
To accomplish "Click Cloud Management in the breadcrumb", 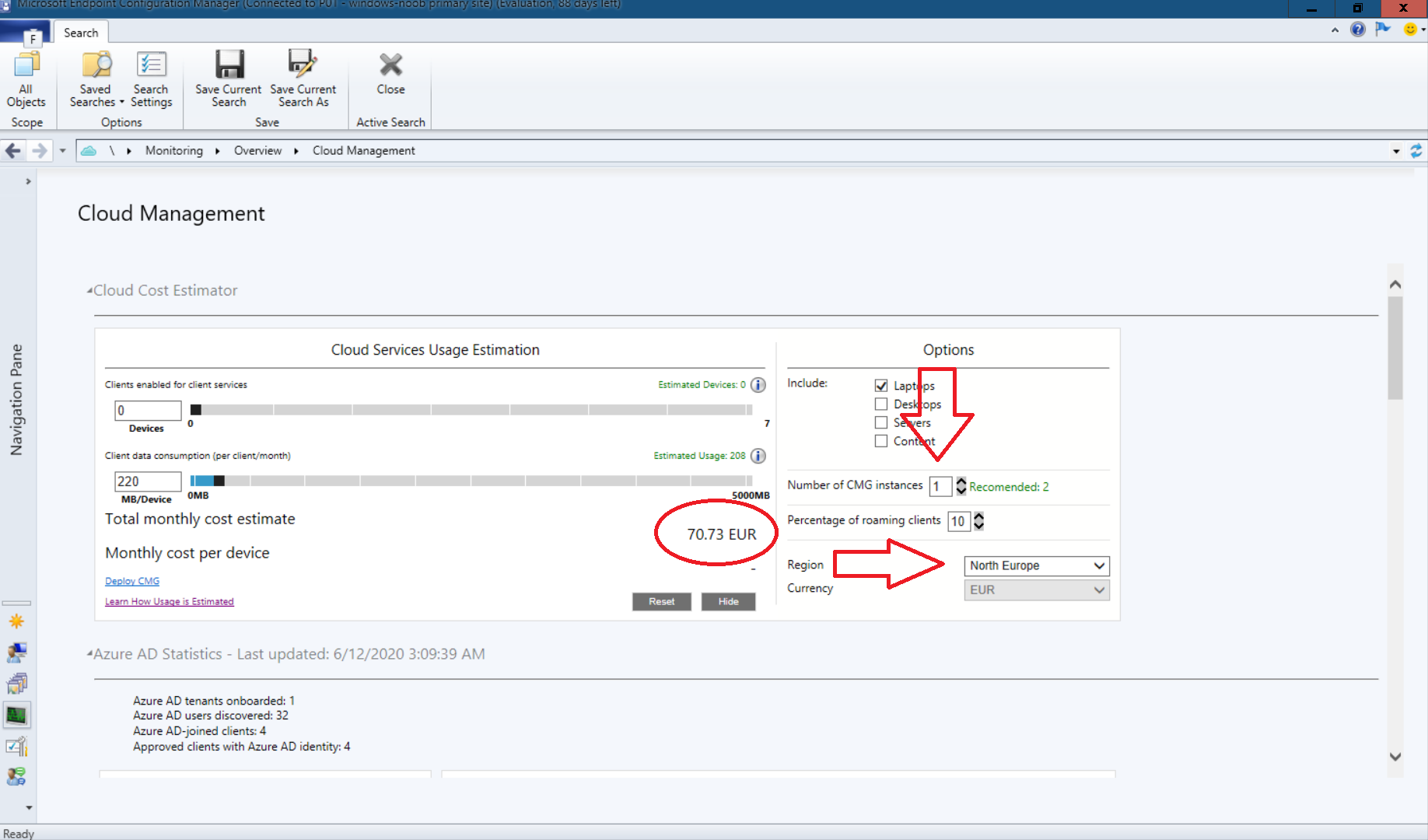I will [x=364, y=151].
